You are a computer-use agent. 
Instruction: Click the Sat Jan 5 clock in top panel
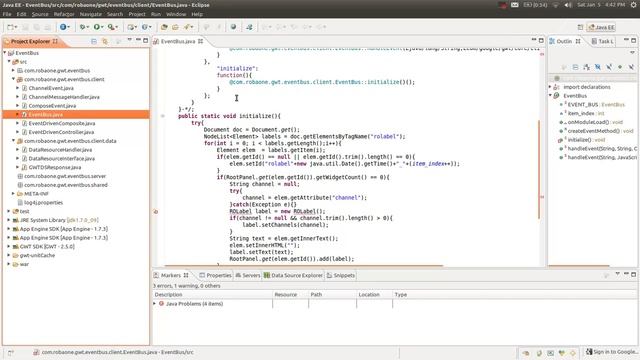click(601, 5)
